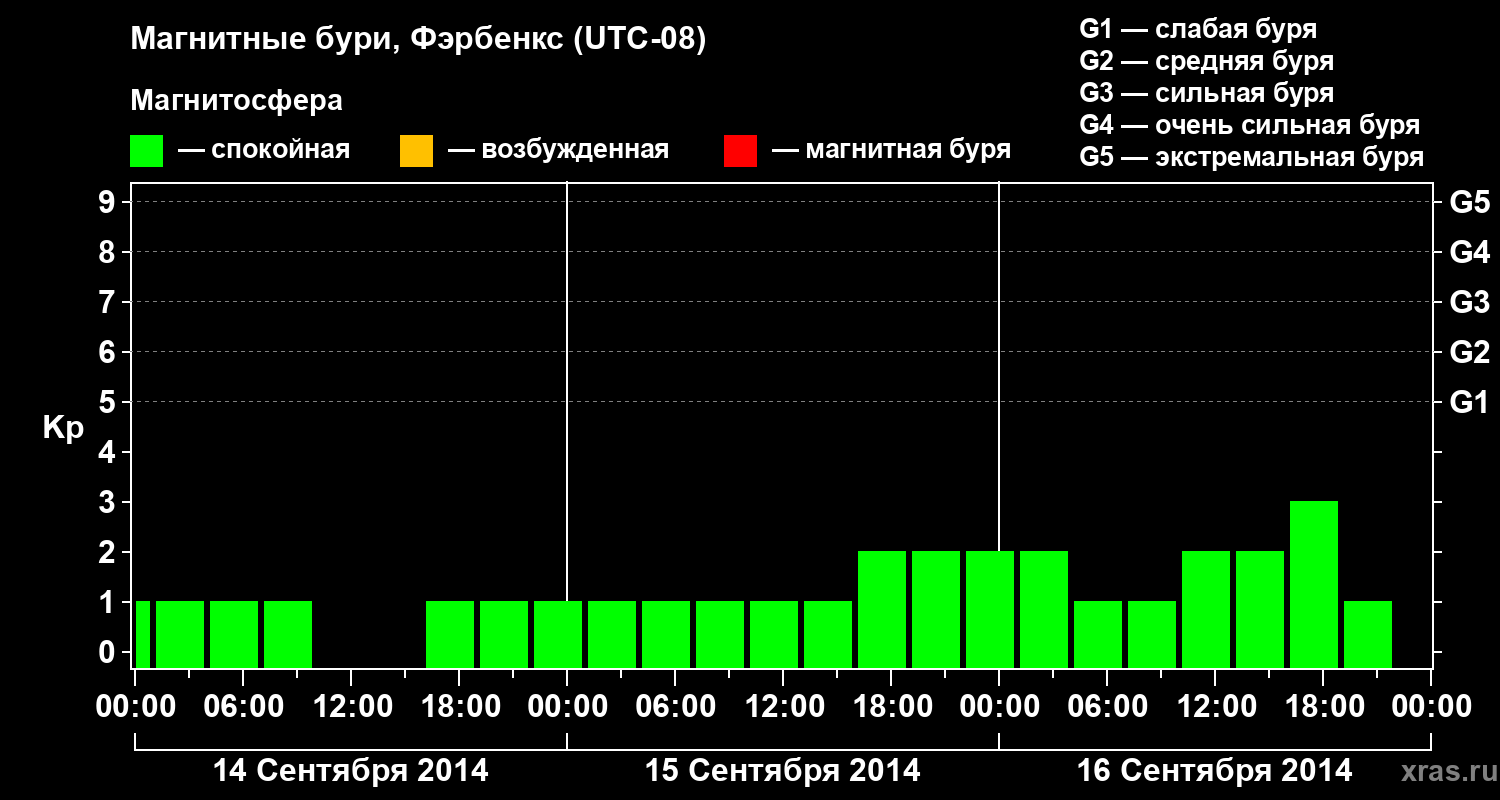1500x800 pixels.
Task: Click the 18:00 time label for 14 Сентября
Action: click(x=459, y=706)
